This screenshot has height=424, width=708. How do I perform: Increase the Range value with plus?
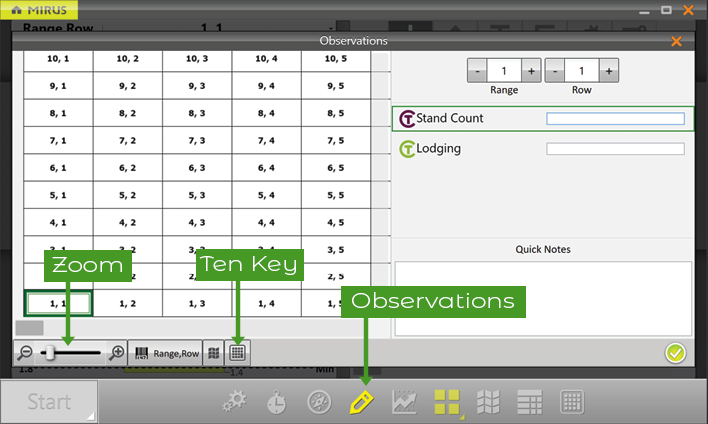pos(531,71)
